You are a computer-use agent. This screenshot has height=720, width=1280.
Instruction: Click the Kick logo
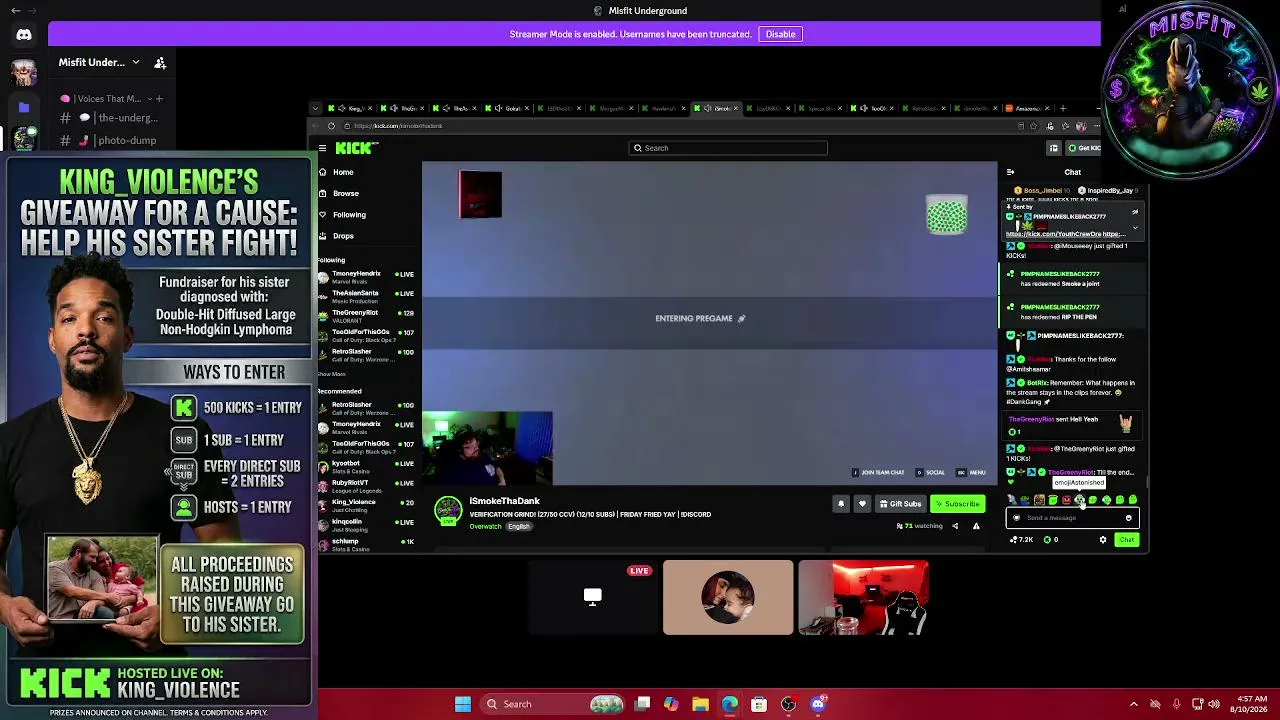[x=357, y=148]
